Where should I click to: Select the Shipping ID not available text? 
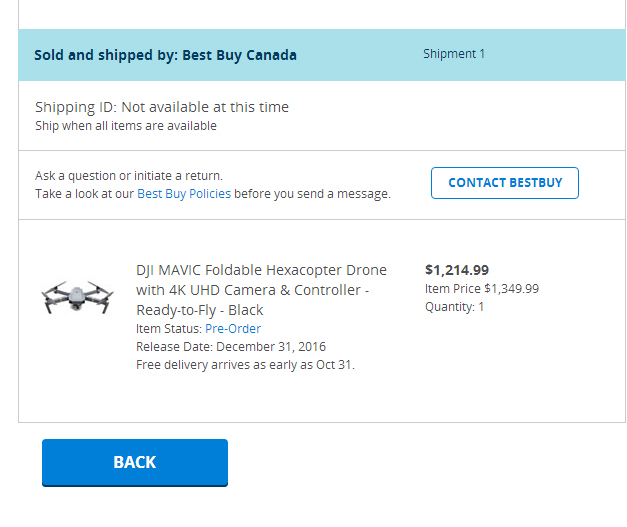pos(162,107)
